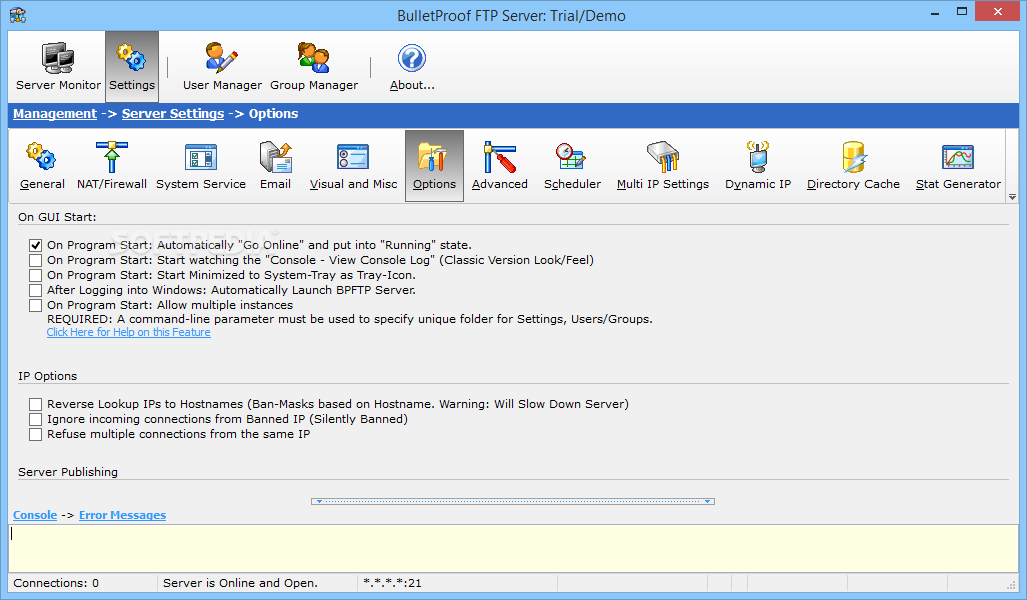Open the Group Manager
The height and width of the screenshot is (600, 1027).
(314, 66)
